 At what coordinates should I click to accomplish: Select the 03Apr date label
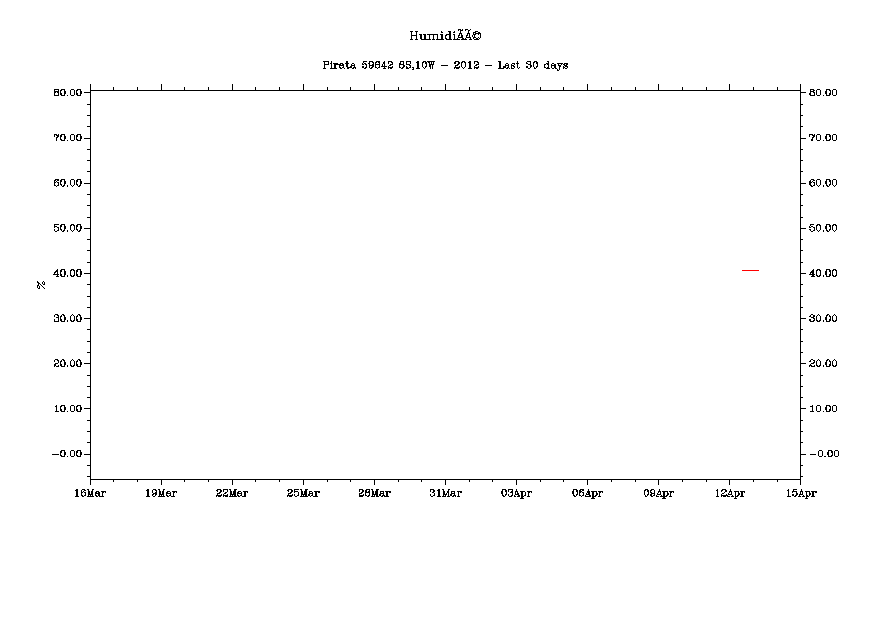(516, 493)
